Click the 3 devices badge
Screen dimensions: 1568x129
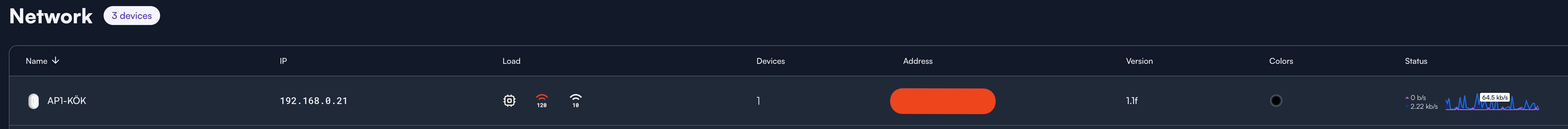pos(131,16)
